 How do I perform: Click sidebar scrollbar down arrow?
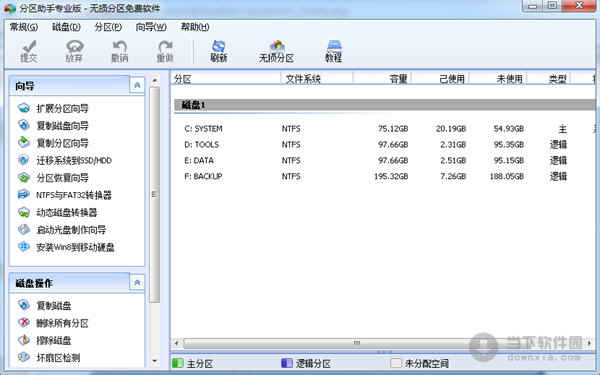tap(155, 360)
